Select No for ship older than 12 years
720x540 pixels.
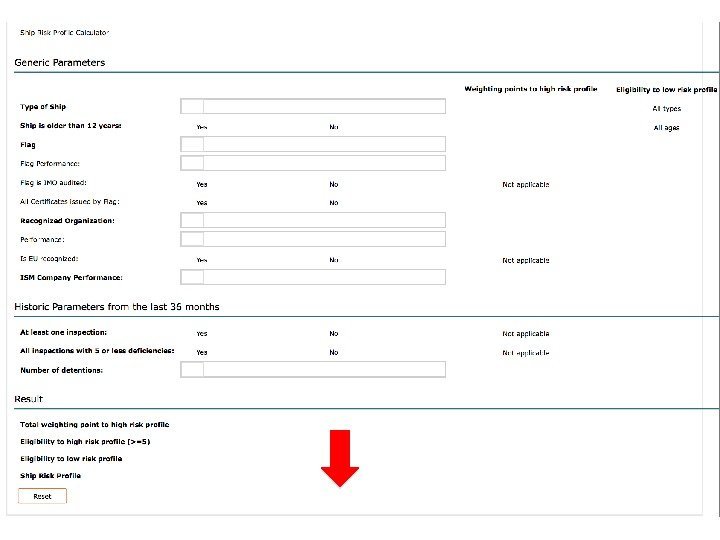(x=334, y=127)
